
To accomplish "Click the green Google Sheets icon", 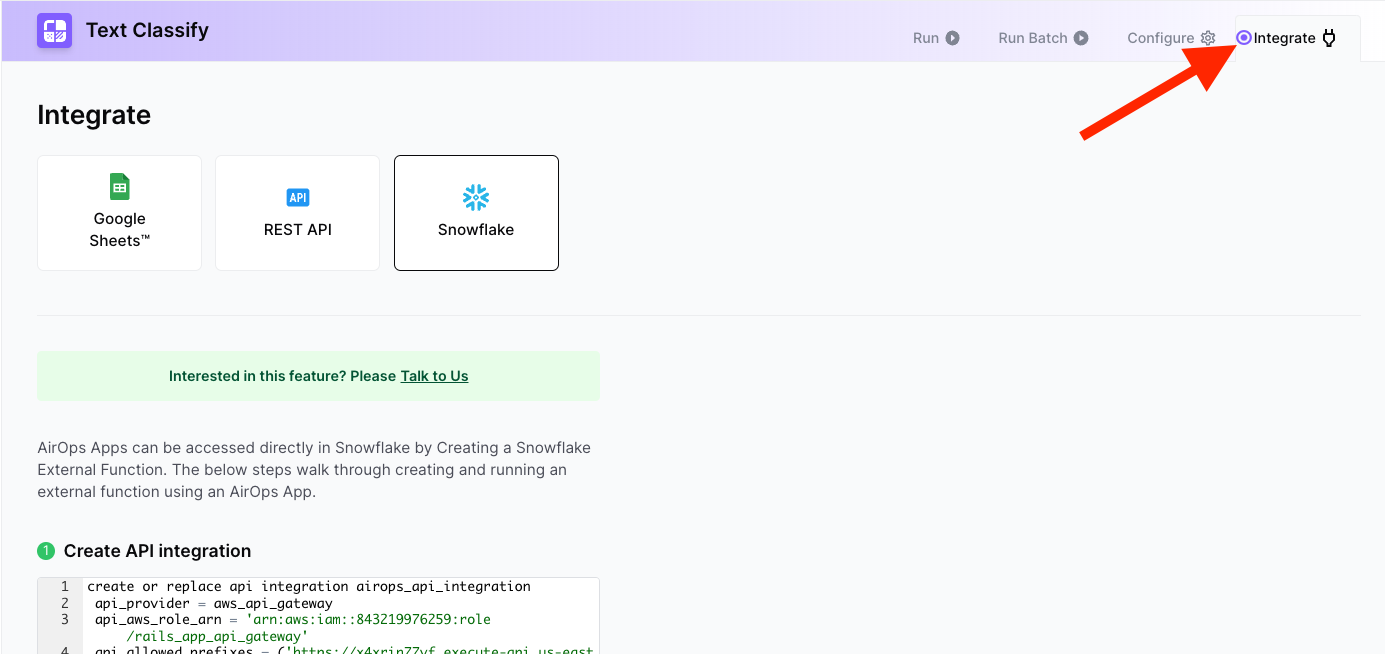I will [120, 187].
